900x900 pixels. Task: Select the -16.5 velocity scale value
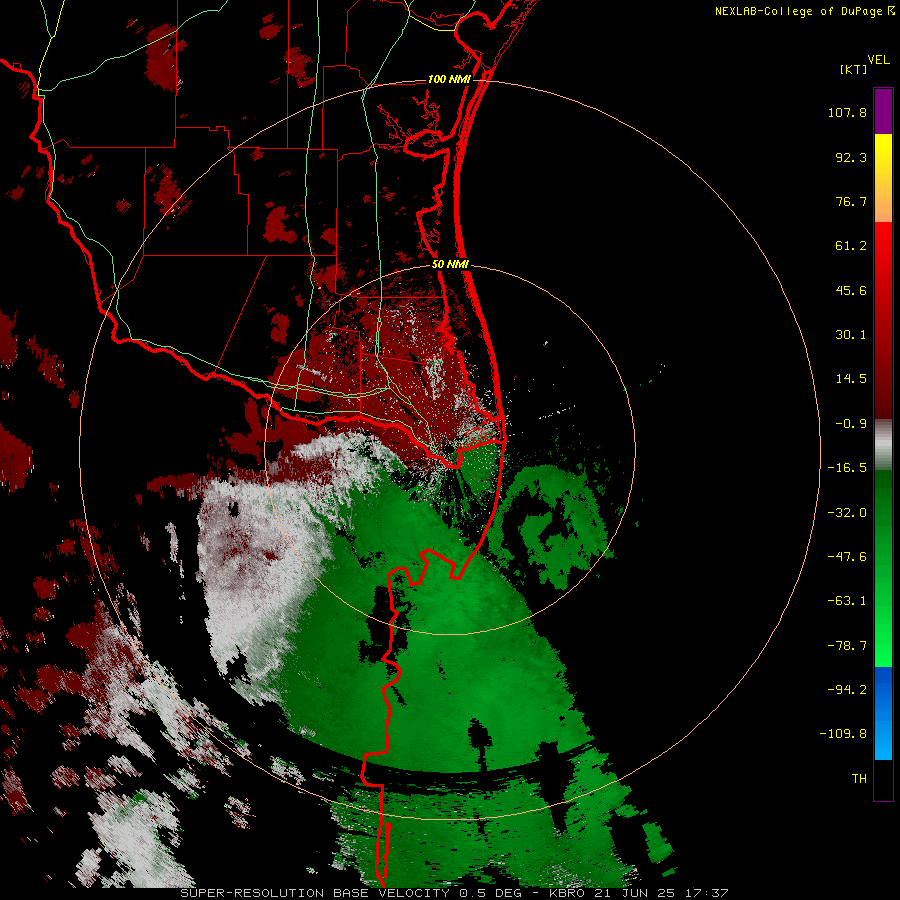click(x=847, y=468)
